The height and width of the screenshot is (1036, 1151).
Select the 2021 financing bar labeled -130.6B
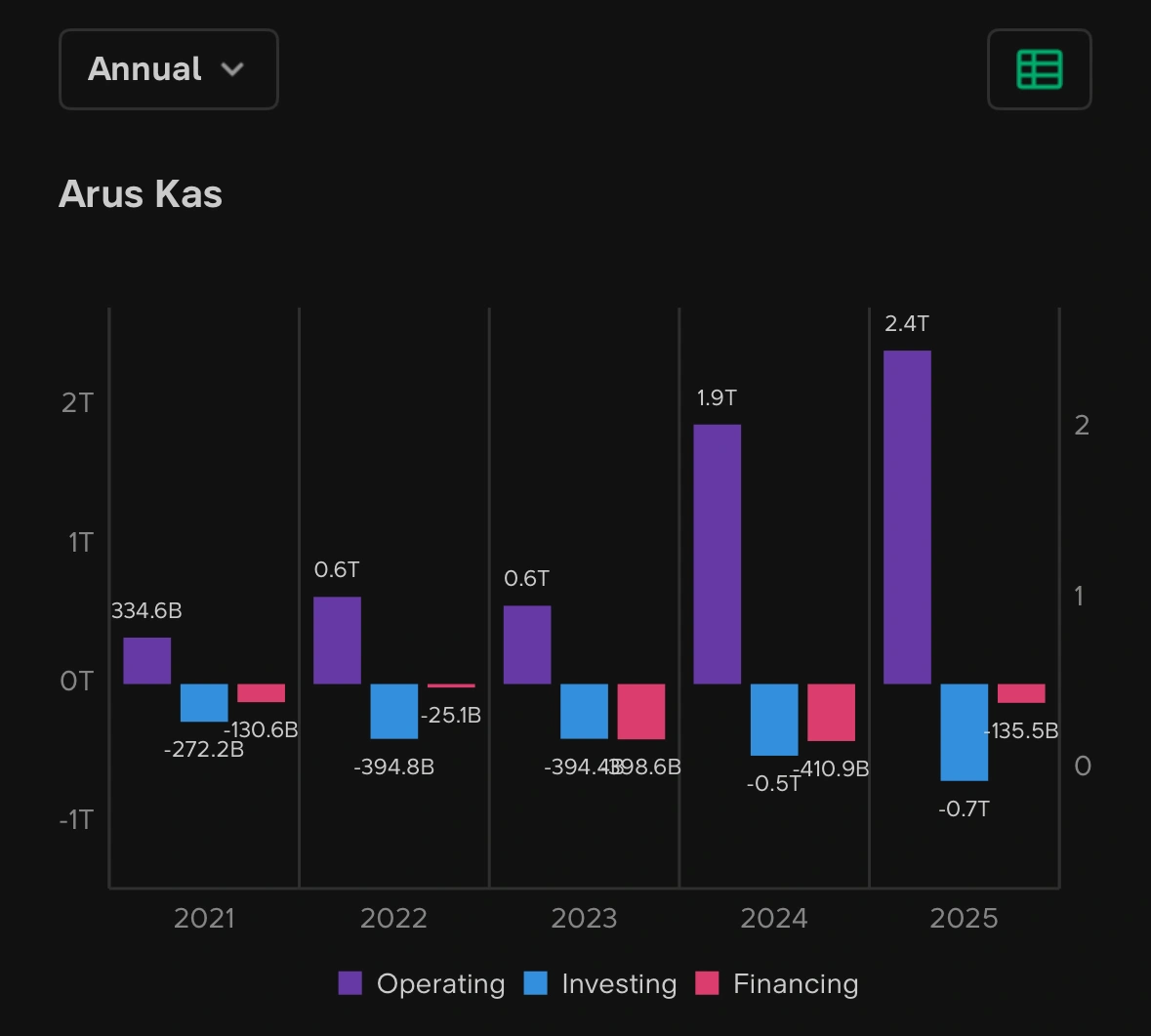(261, 693)
